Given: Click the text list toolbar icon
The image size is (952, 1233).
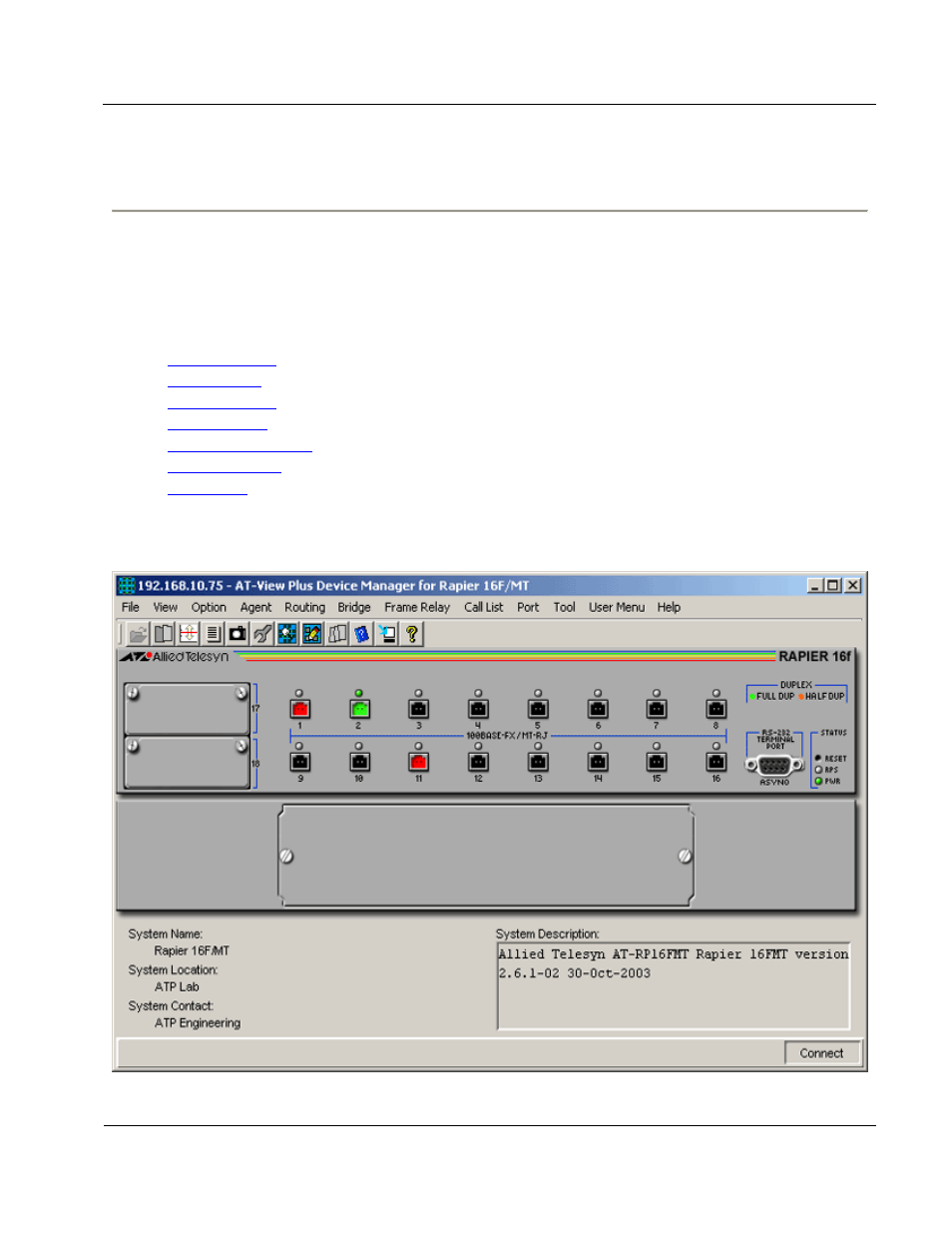Looking at the screenshot, I should [214, 634].
